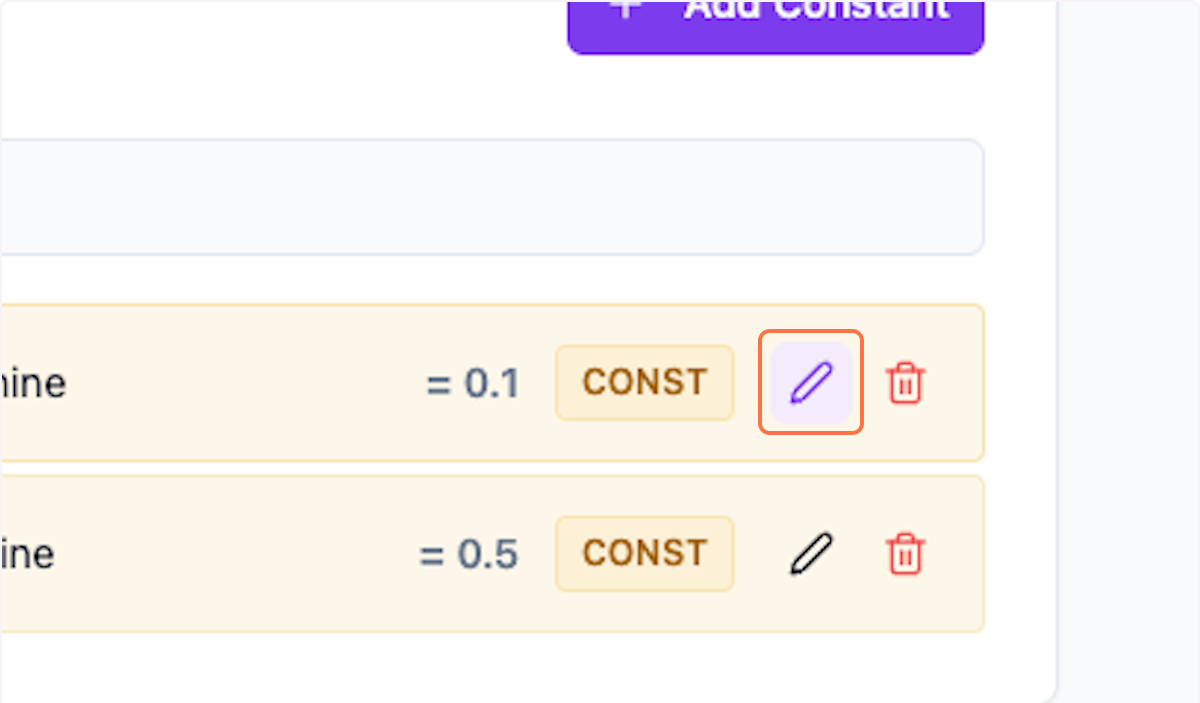Toggle the CONST badge on the 0.5 row

pos(644,553)
